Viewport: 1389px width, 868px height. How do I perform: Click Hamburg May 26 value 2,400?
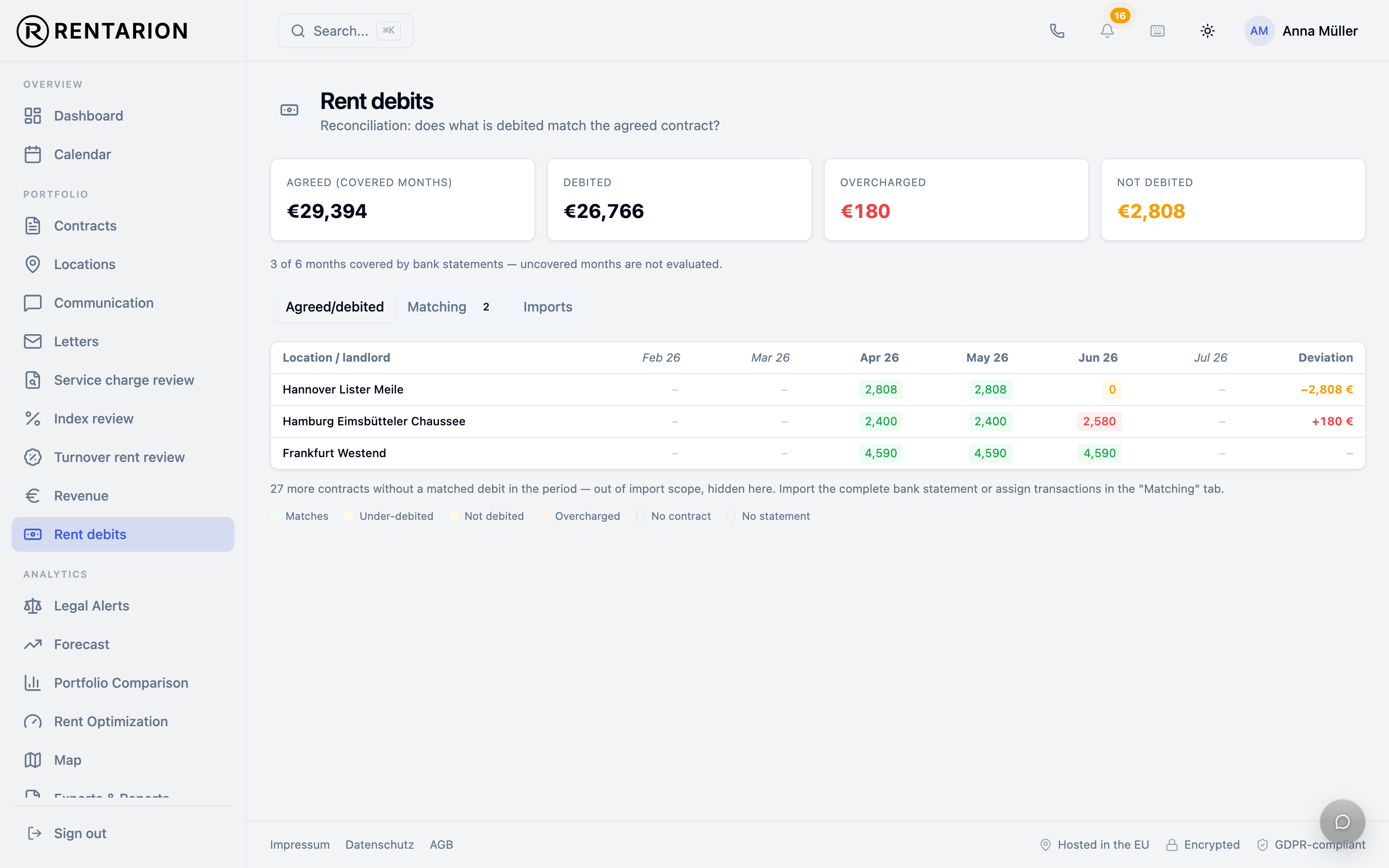pyautogui.click(x=990, y=421)
